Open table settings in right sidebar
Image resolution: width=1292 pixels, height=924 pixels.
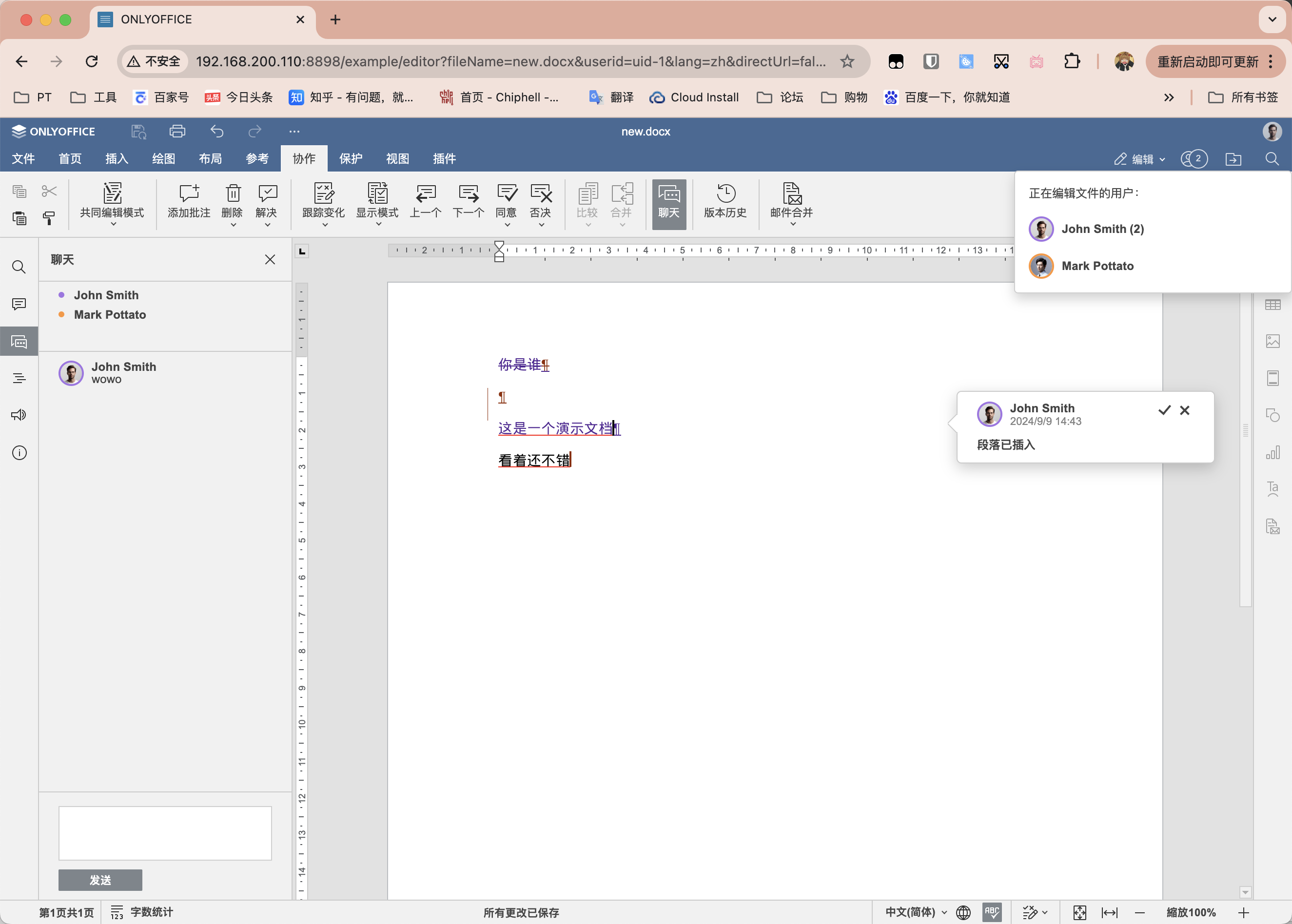click(x=1272, y=305)
